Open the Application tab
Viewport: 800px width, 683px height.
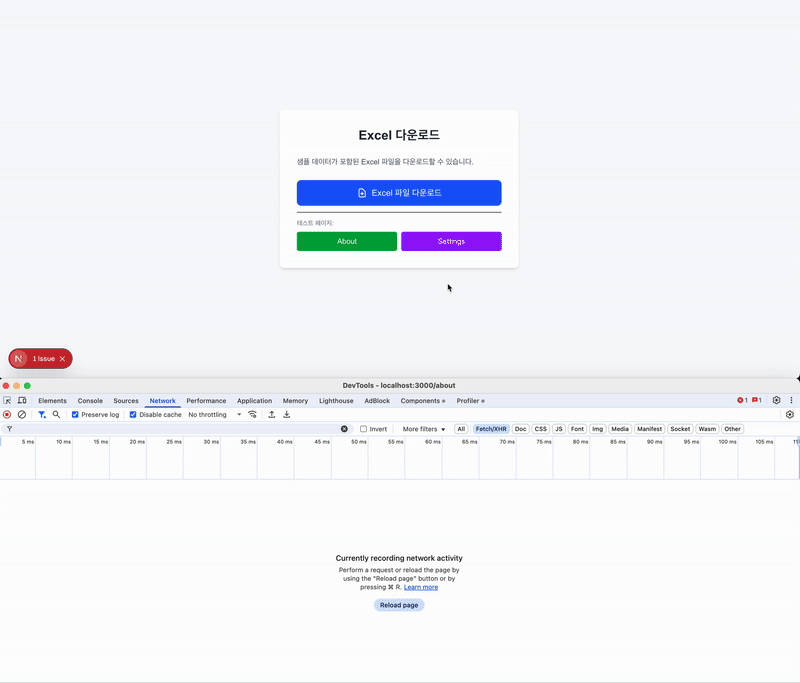(254, 400)
